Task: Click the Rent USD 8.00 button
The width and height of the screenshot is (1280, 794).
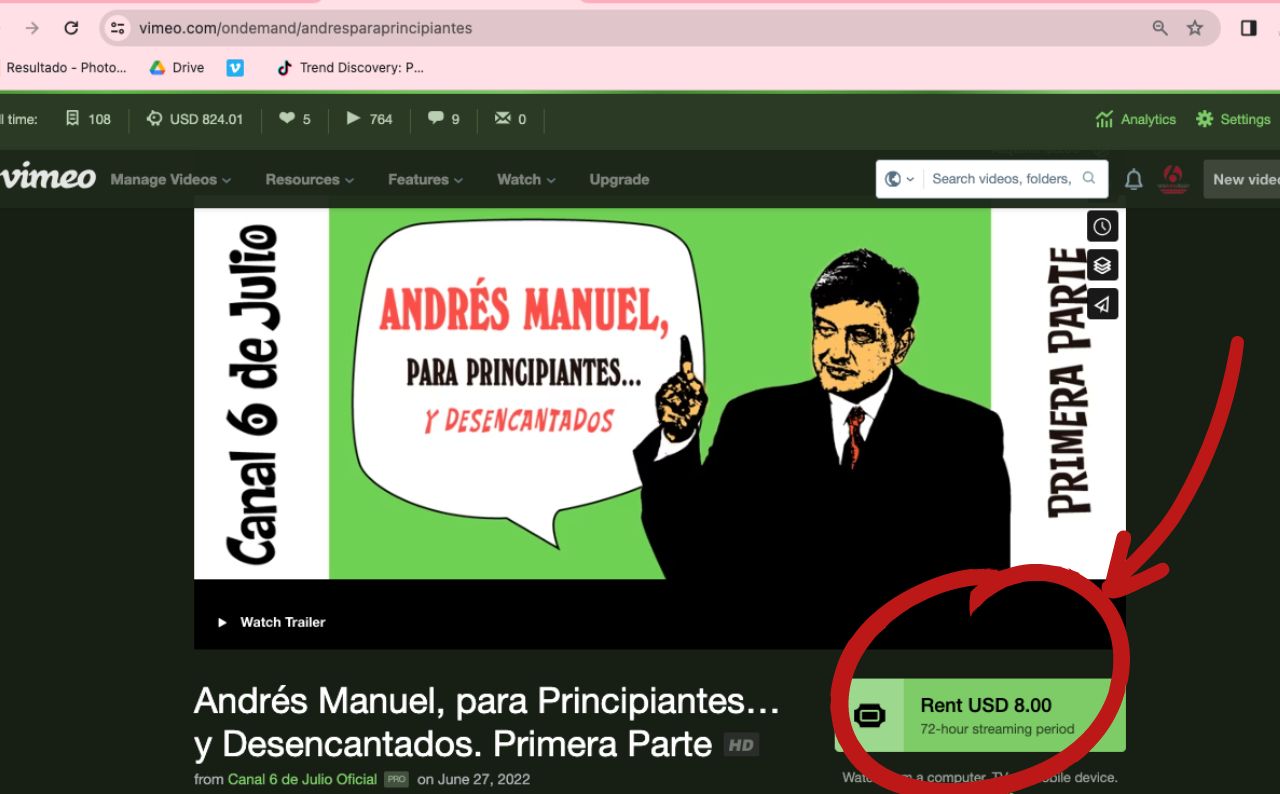Action: tap(980, 715)
